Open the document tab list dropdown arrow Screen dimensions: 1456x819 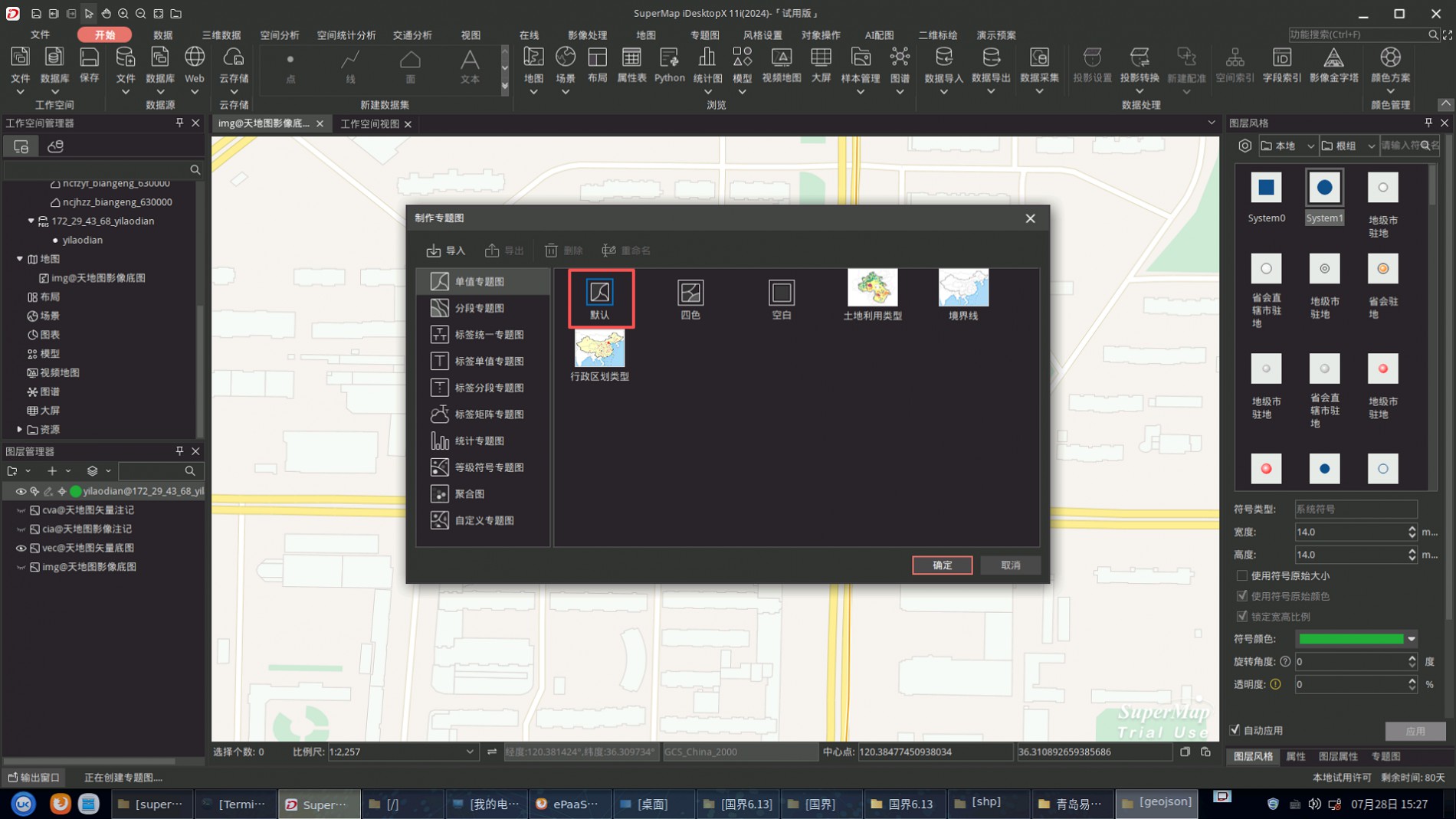pos(1211,123)
